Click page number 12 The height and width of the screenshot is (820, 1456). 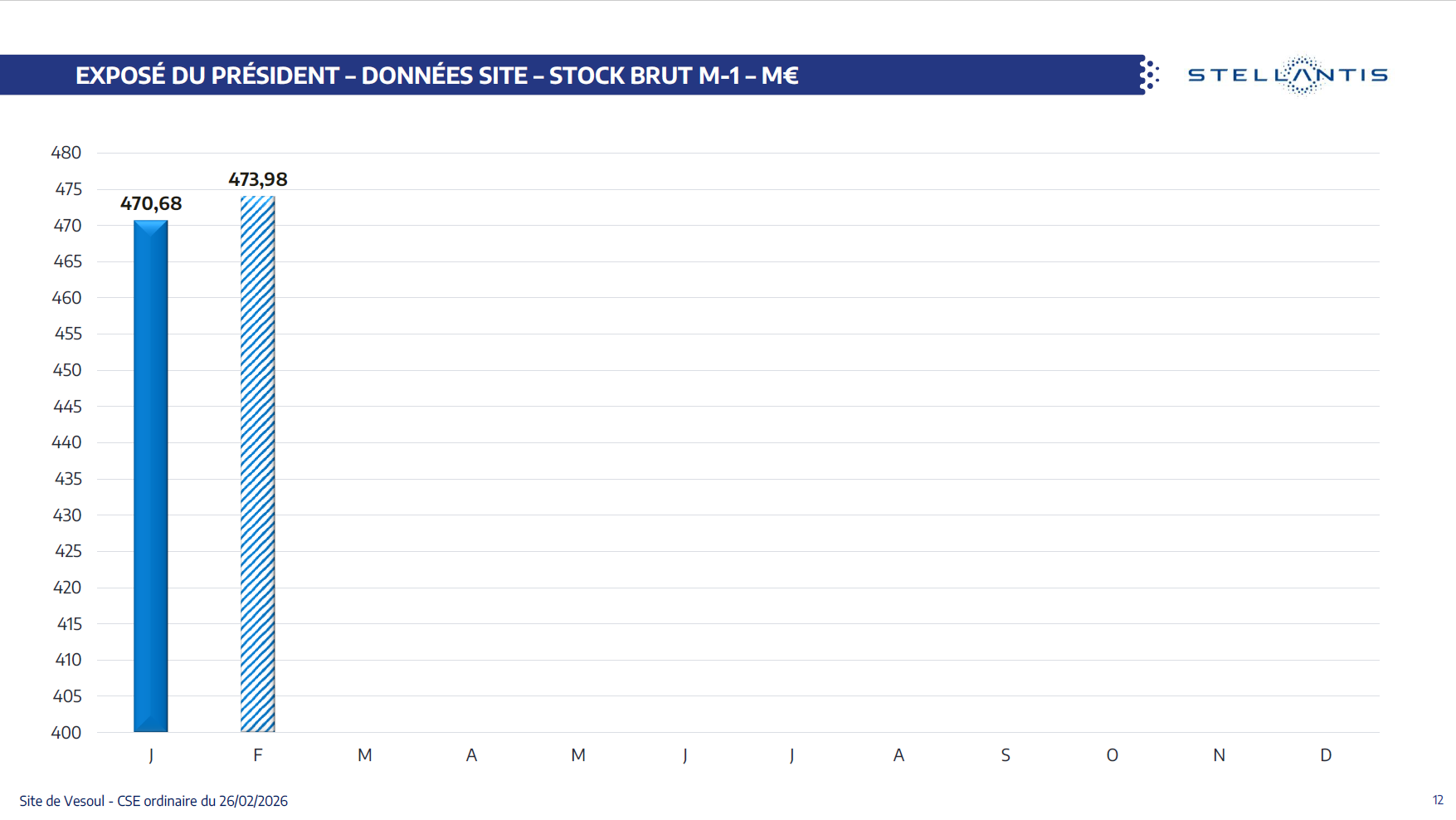point(1438,800)
